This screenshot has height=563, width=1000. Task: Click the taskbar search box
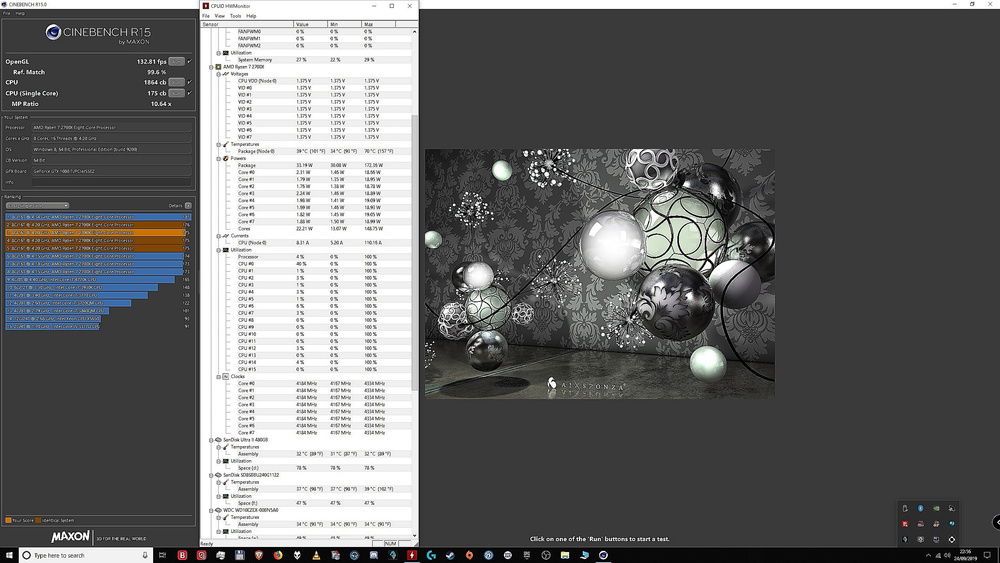[x=85, y=555]
